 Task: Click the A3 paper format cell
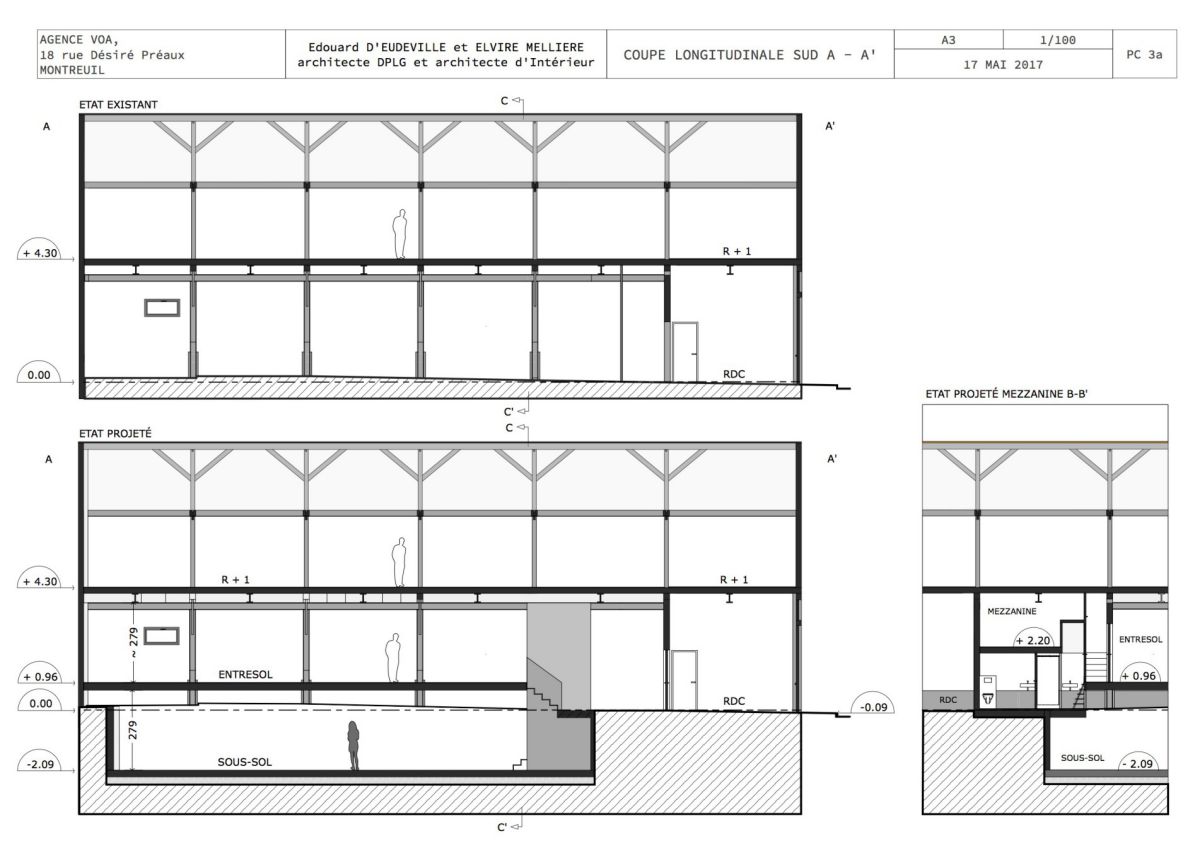tap(950, 39)
